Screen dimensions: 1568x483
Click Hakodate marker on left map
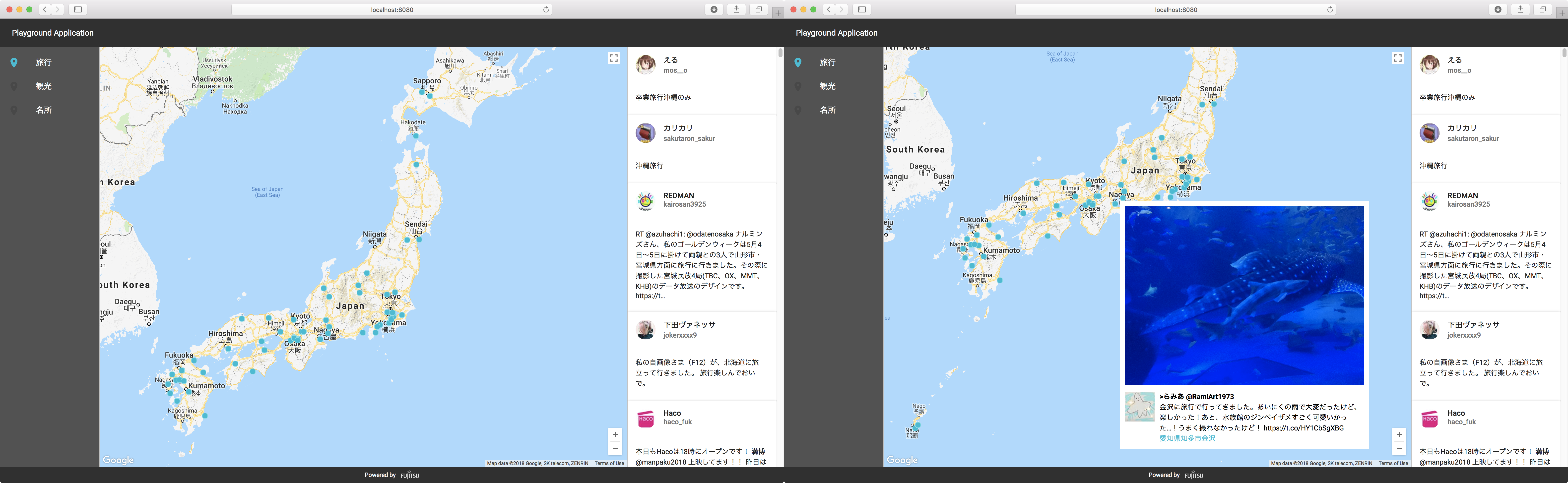click(x=416, y=136)
